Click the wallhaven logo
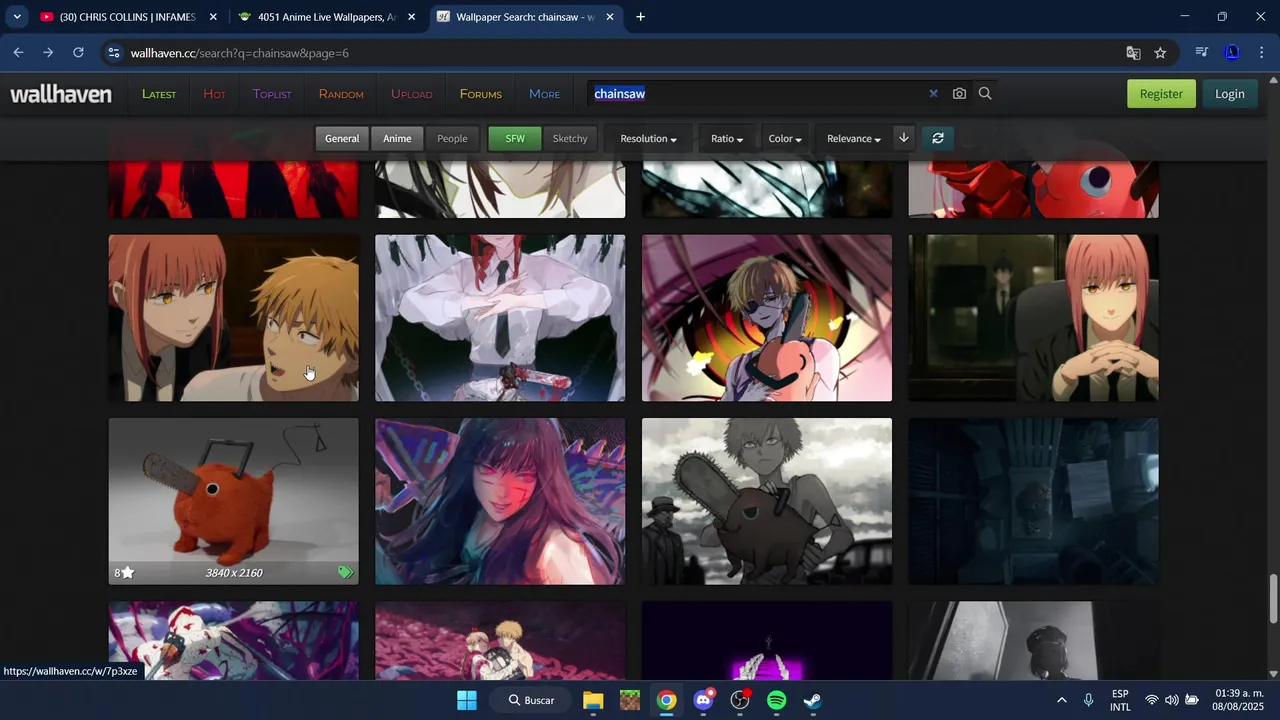 coord(61,94)
